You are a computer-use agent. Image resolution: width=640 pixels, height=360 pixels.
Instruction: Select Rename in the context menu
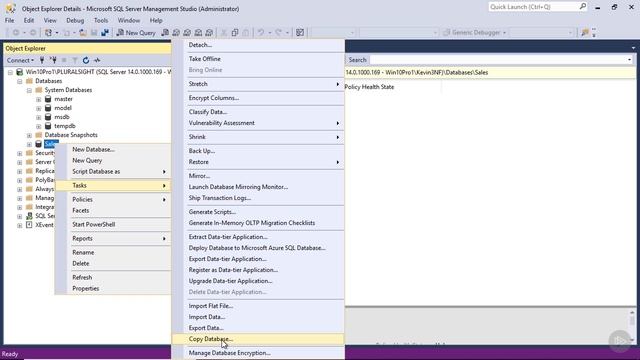pyautogui.click(x=113, y=252)
